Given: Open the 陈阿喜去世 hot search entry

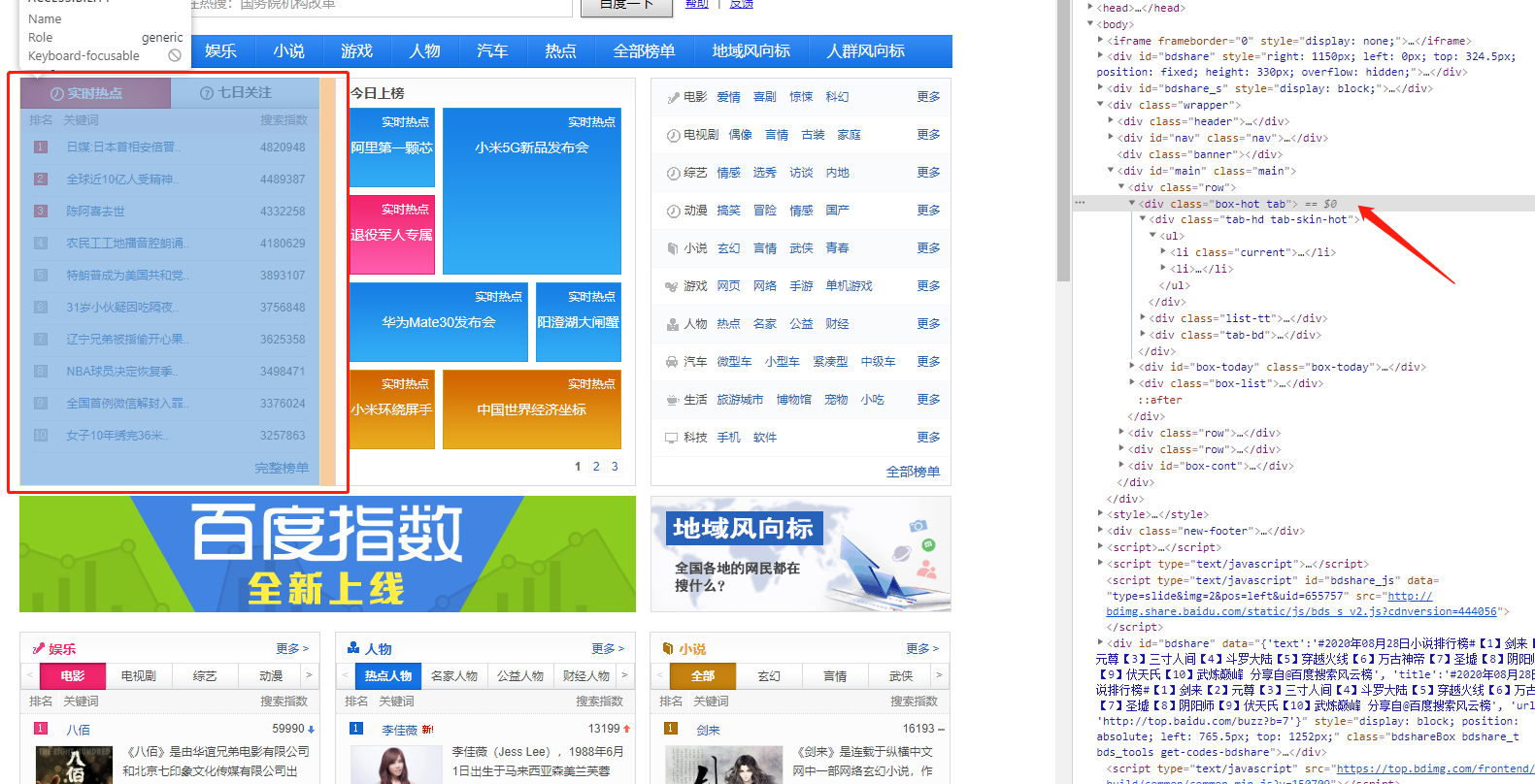Looking at the screenshot, I should click(x=95, y=212).
